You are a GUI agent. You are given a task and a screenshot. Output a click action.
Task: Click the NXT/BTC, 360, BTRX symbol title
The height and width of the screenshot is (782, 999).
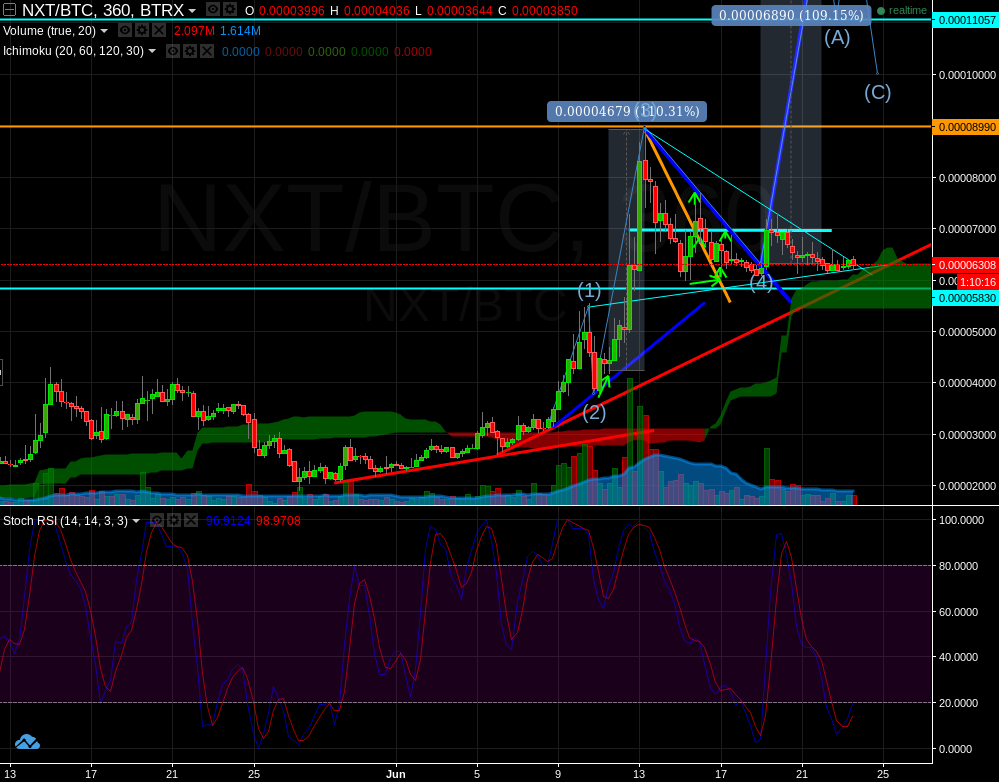point(103,10)
